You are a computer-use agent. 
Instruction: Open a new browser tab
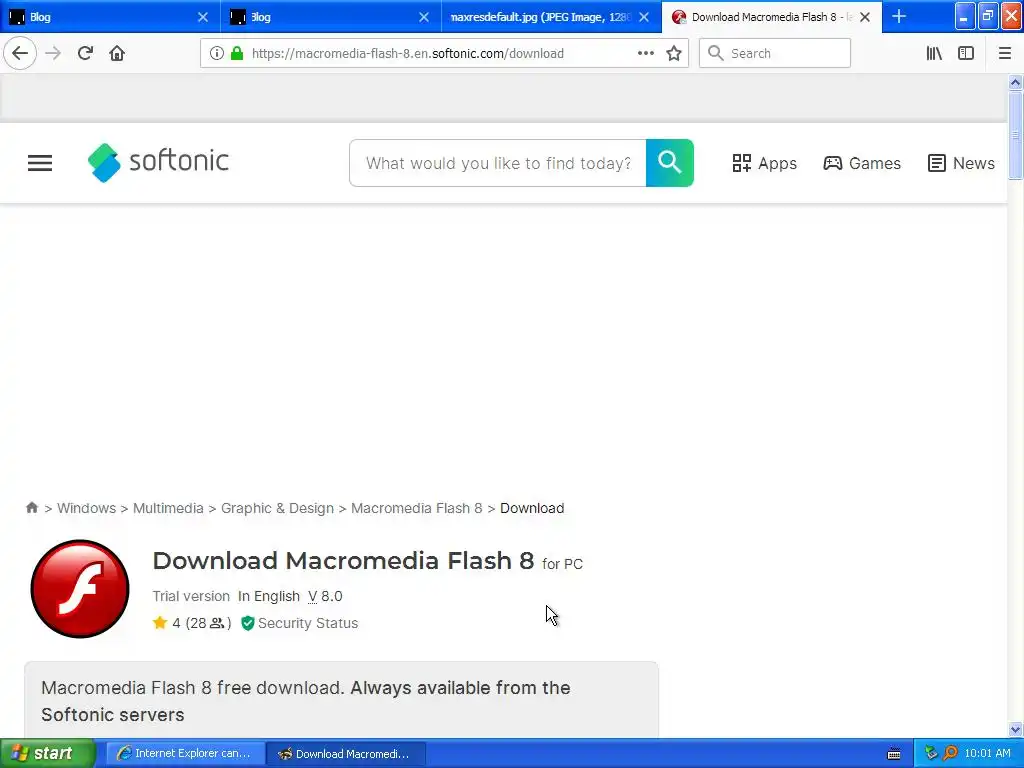pyautogui.click(x=899, y=16)
